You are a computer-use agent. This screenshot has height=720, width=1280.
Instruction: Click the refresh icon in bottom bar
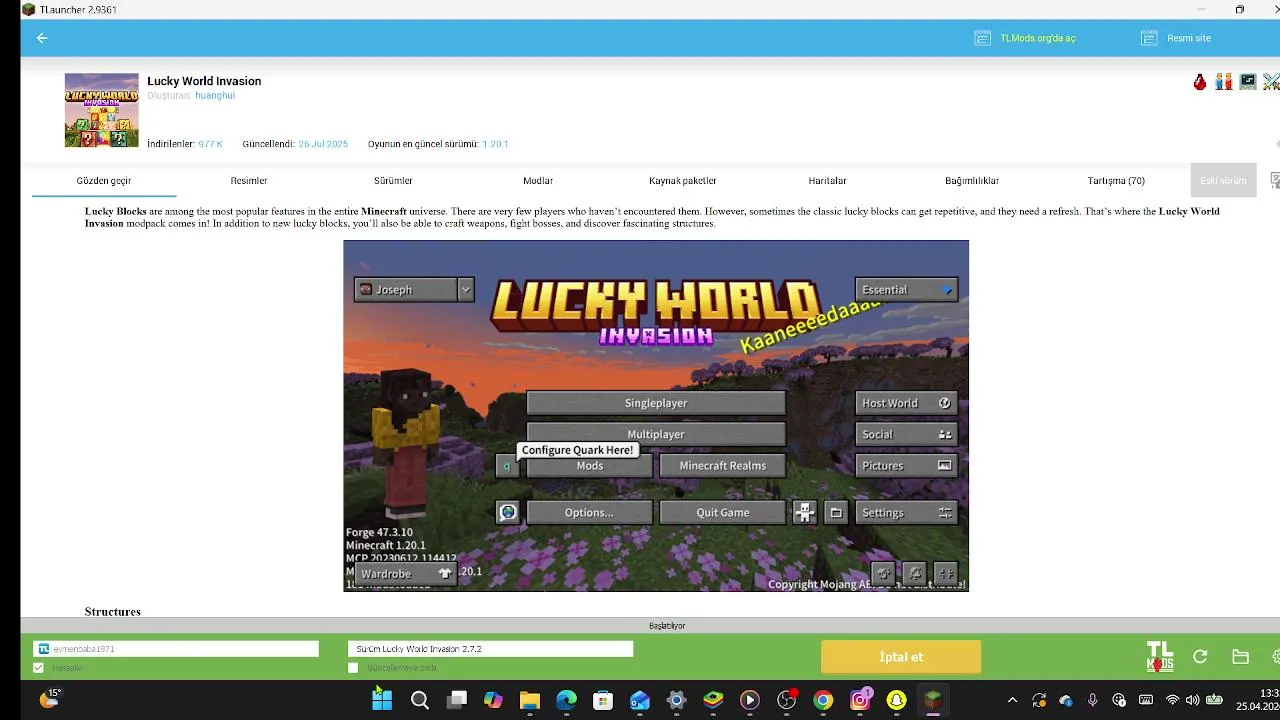tap(1200, 657)
